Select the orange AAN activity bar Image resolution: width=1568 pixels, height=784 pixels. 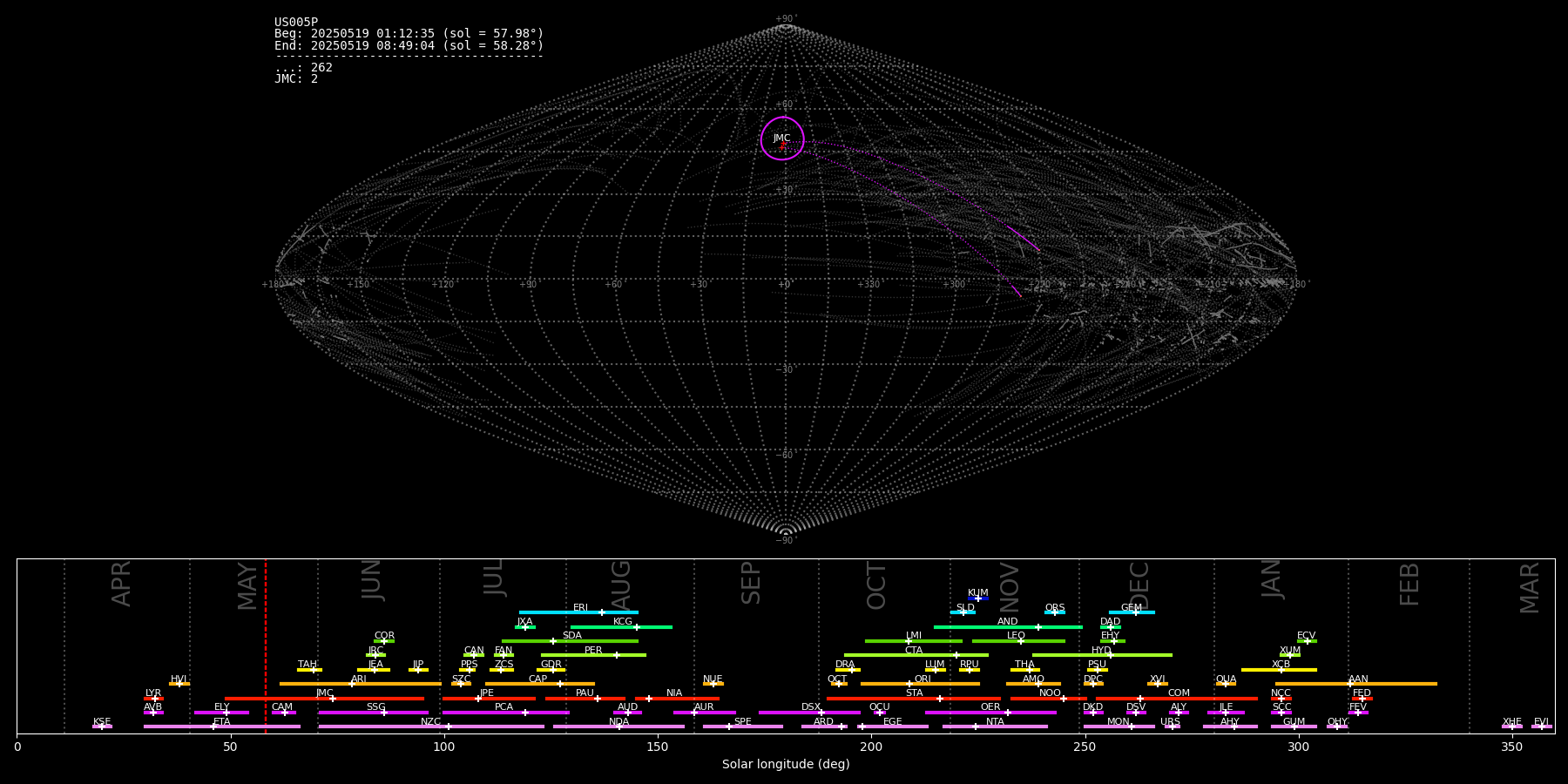tap(1356, 684)
